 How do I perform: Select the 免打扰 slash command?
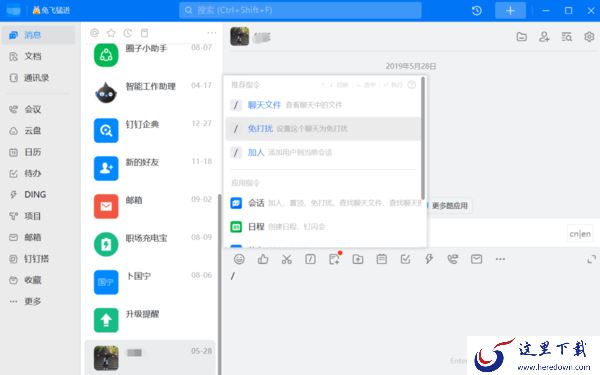pos(323,129)
